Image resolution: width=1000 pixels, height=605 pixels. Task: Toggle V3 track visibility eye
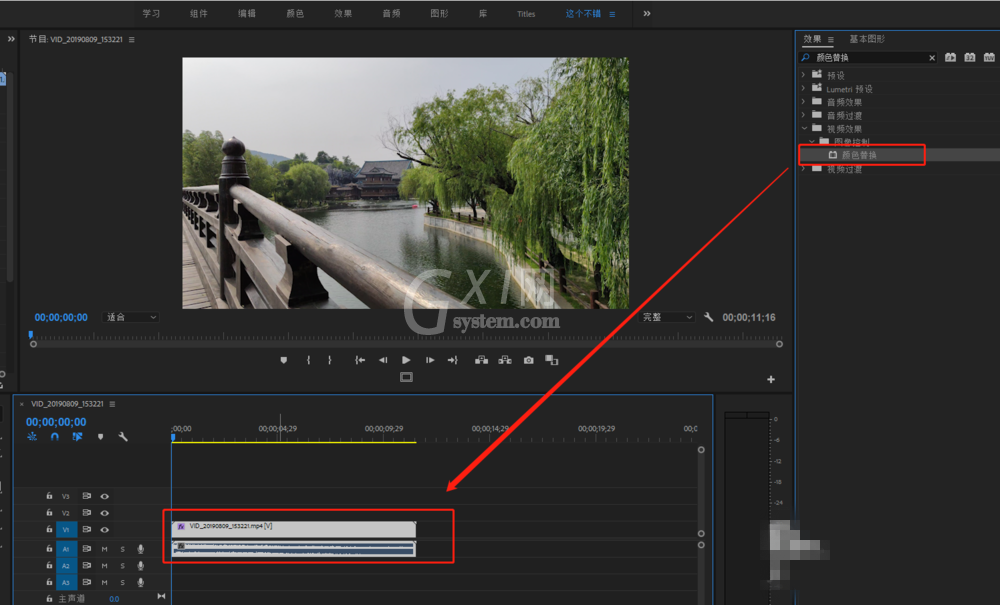point(105,496)
